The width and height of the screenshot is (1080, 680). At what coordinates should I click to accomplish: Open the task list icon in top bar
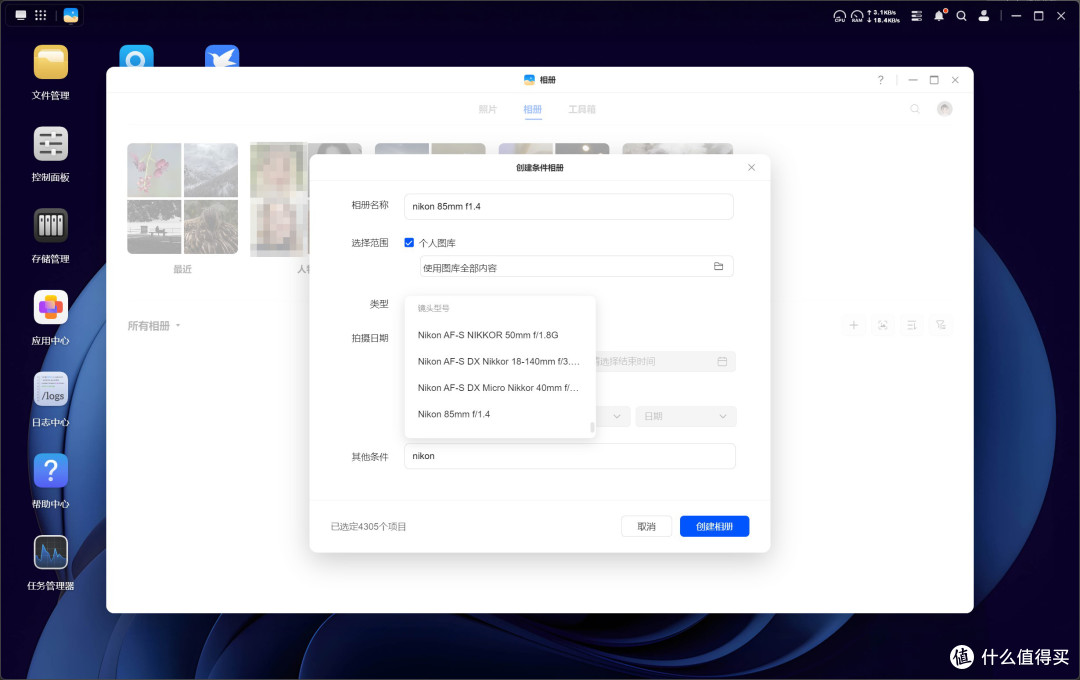pos(916,15)
